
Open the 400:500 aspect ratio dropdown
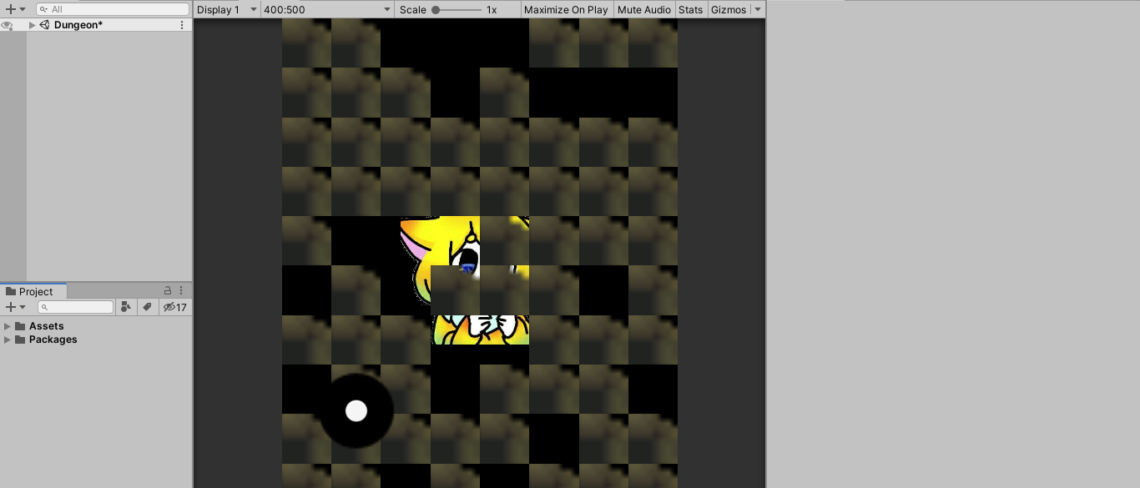[x=326, y=9]
